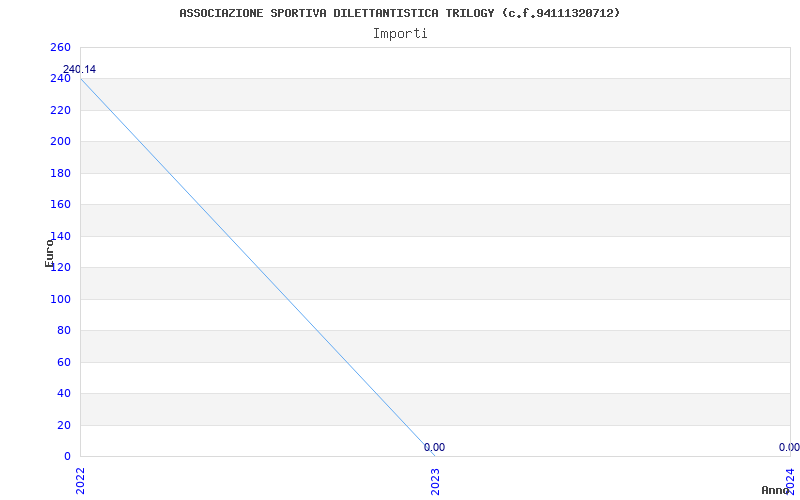Click the 220 y-axis tick label

click(60, 110)
